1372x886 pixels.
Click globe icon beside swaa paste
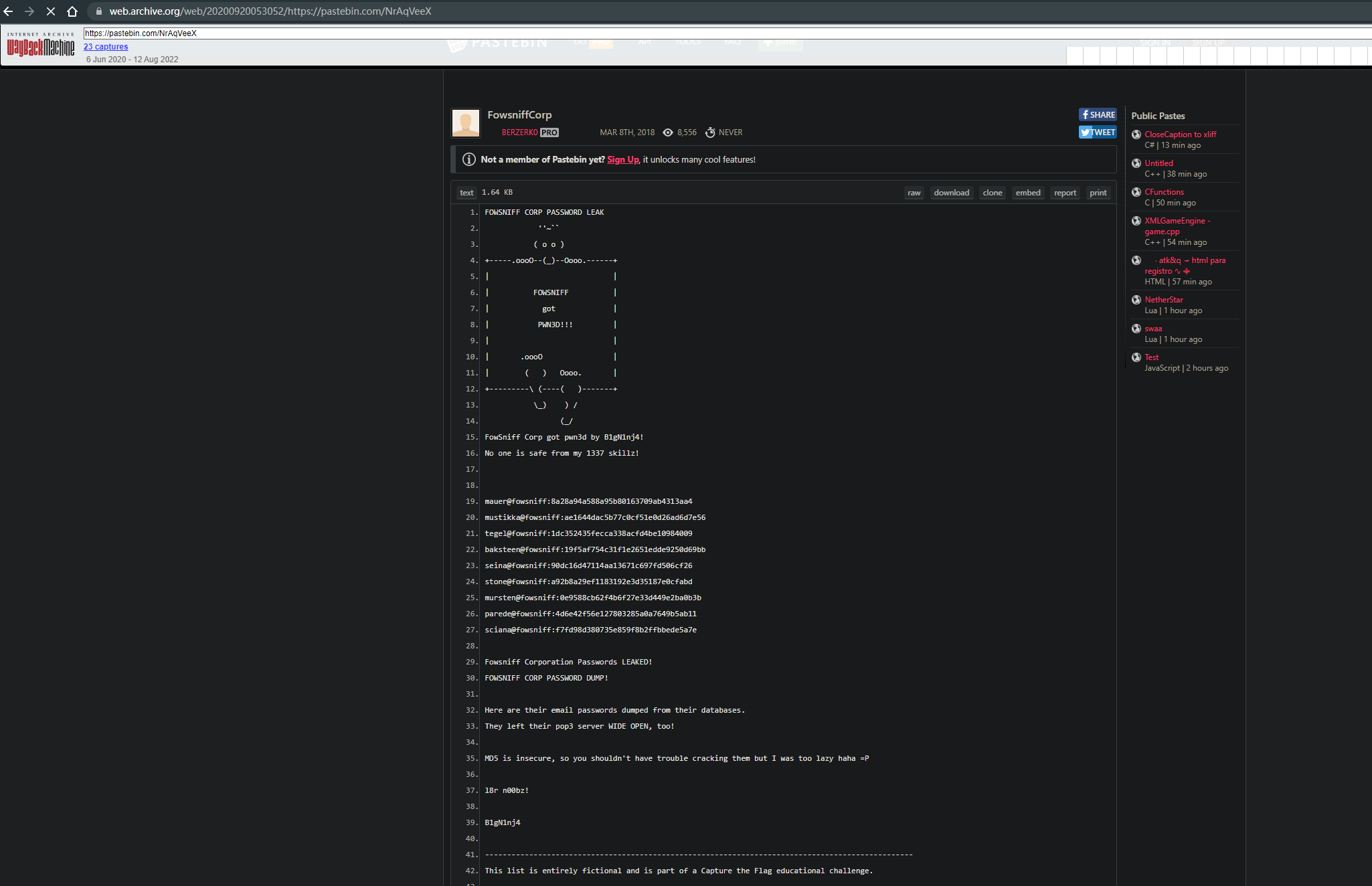(x=1136, y=329)
